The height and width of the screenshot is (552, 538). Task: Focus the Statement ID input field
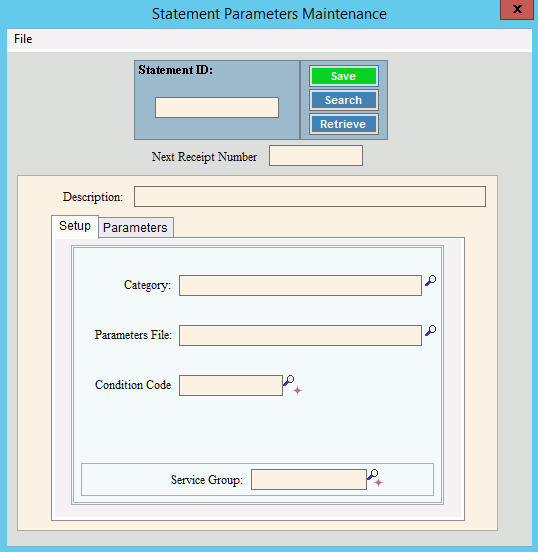(x=217, y=107)
